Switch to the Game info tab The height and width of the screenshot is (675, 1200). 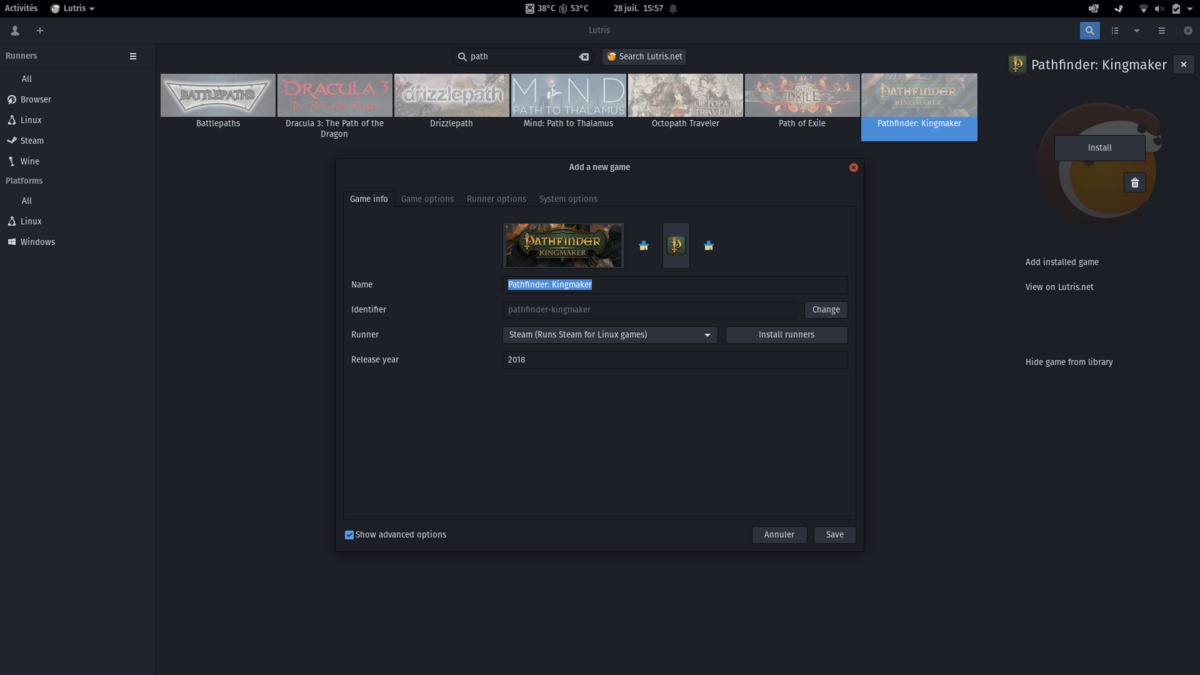369,199
